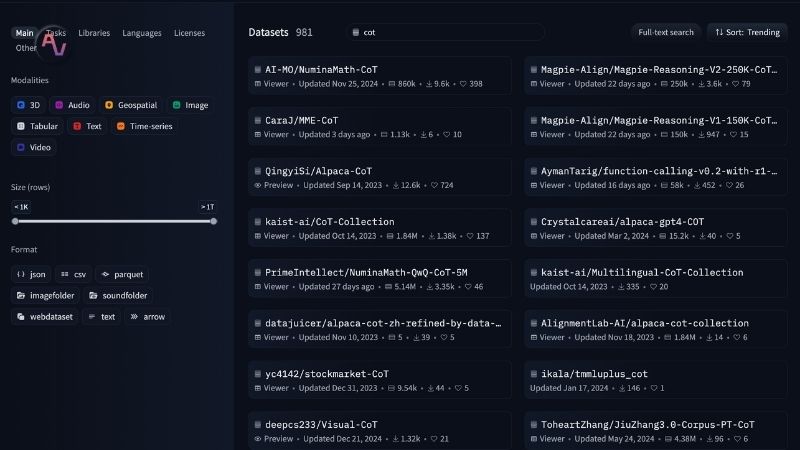Filter datasets by json format
Image resolution: width=800 pixels, height=450 pixels.
tap(31, 274)
